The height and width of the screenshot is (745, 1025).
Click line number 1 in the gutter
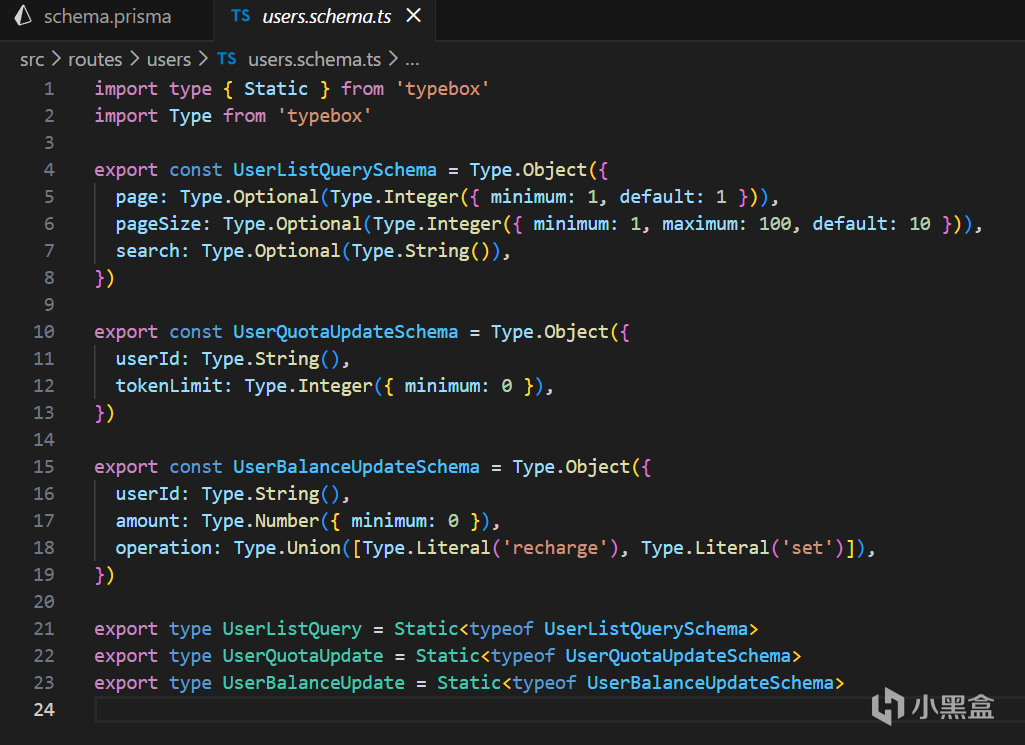coord(49,89)
